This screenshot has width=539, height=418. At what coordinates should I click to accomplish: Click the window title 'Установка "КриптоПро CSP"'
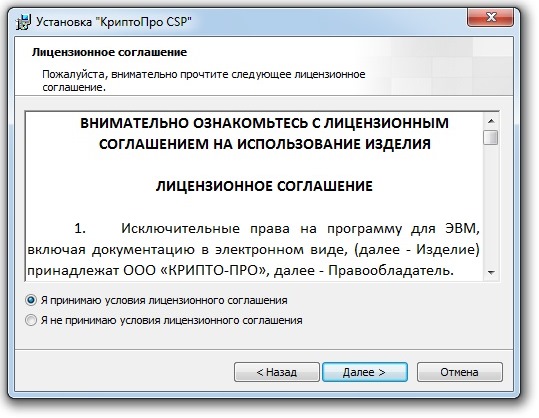point(114,22)
